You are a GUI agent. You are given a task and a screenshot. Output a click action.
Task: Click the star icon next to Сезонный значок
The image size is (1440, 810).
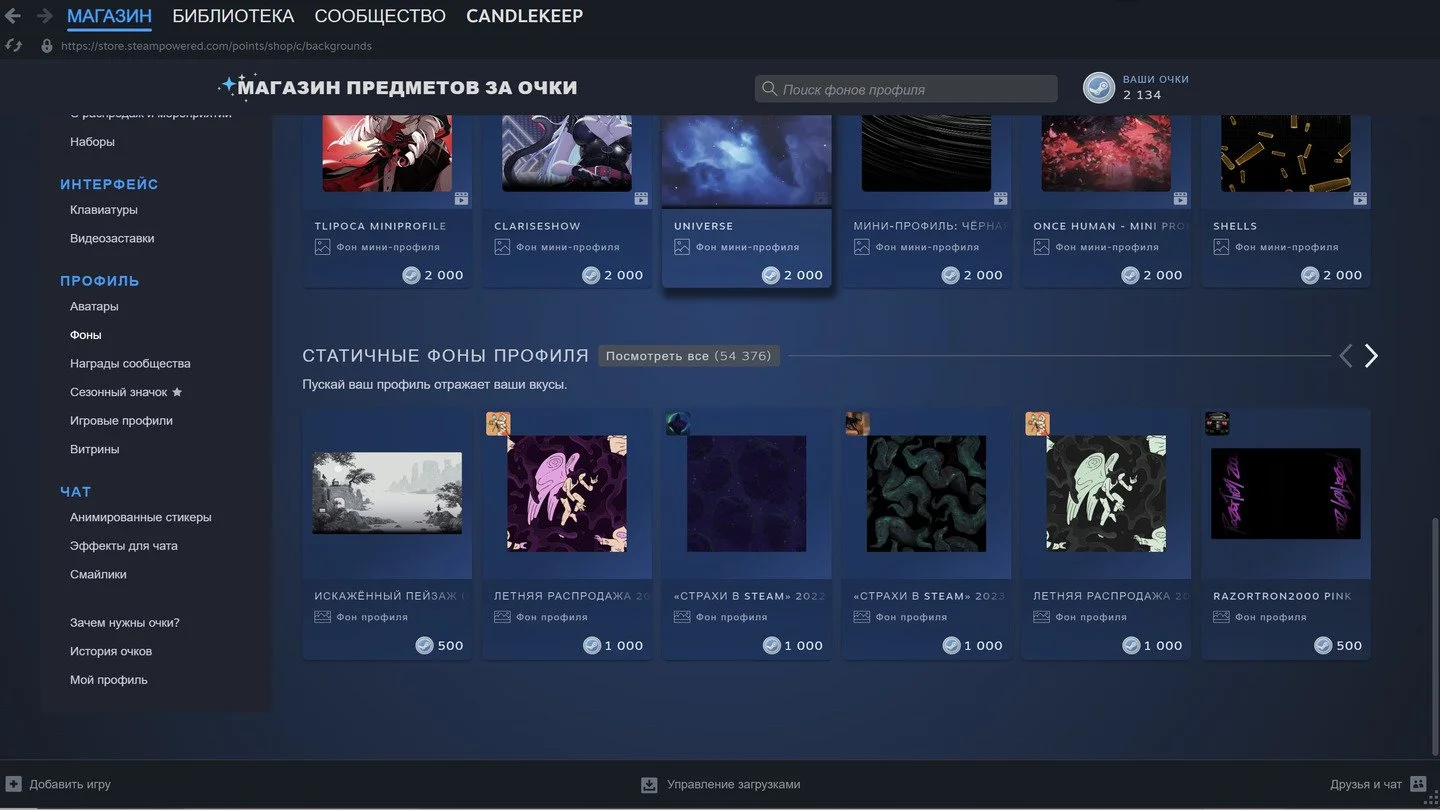click(177, 392)
